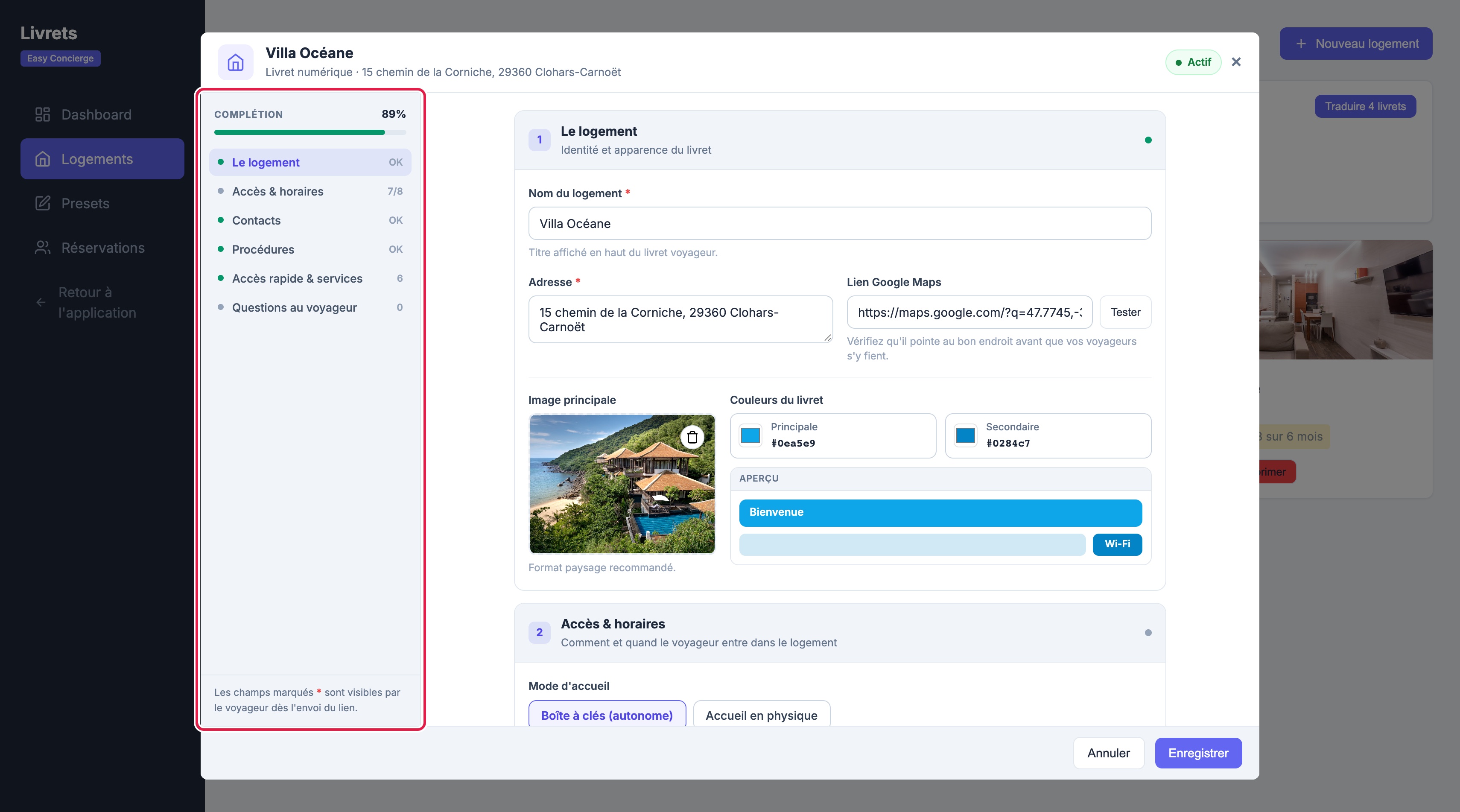1460x812 pixels.
Task: Jump to Accès & horaires in completion list
Action: (x=310, y=191)
